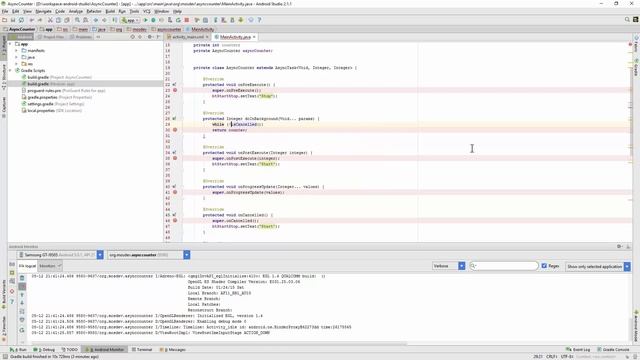Screen dimensions: 640x360
Task: Open the Gradle Console panel
Action: 613,349
